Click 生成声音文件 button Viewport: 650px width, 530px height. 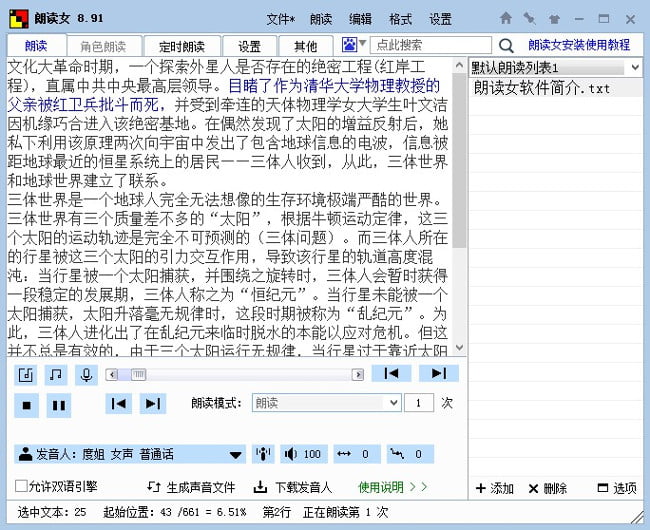click(191, 487)
